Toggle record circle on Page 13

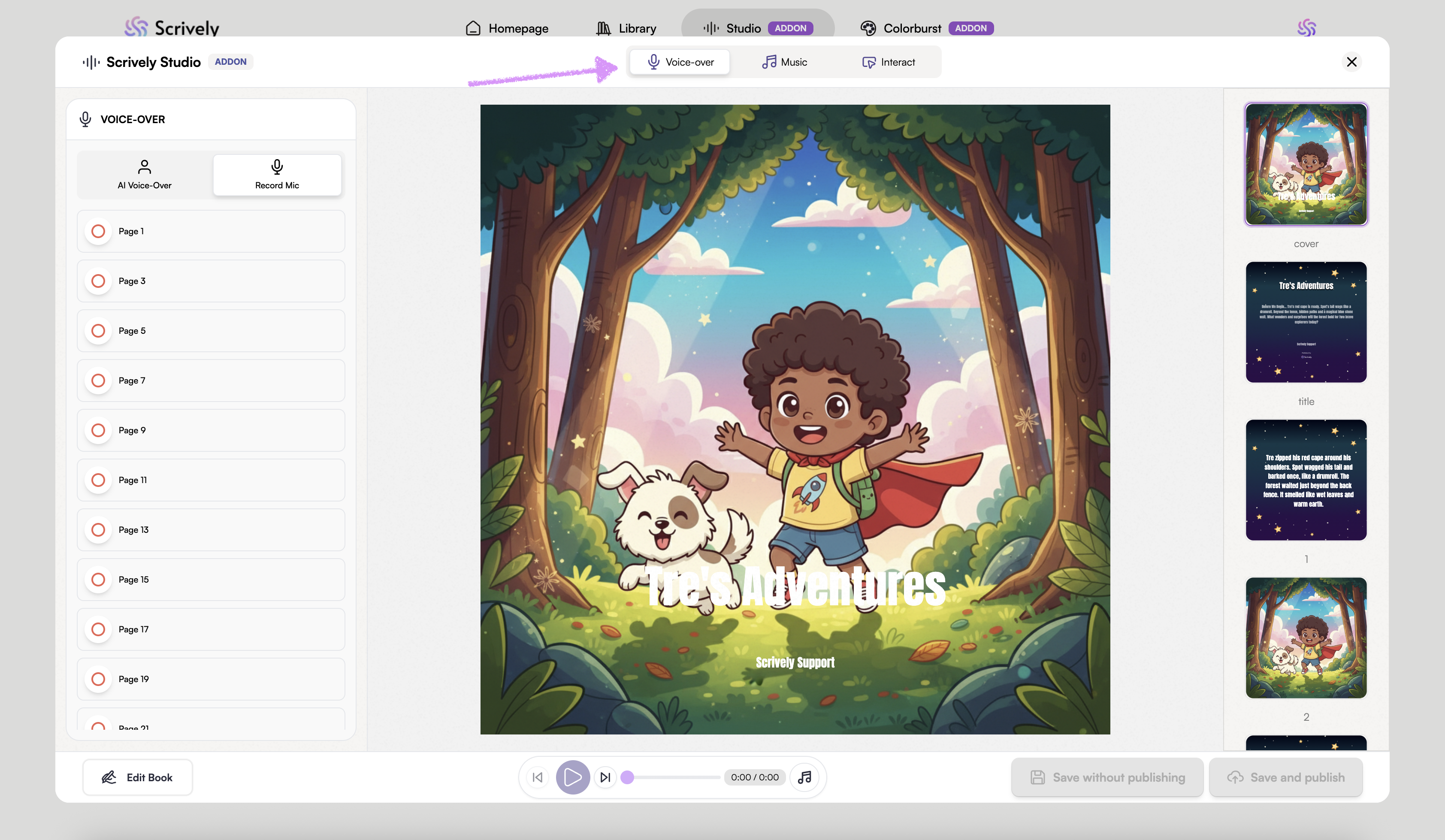98,530
